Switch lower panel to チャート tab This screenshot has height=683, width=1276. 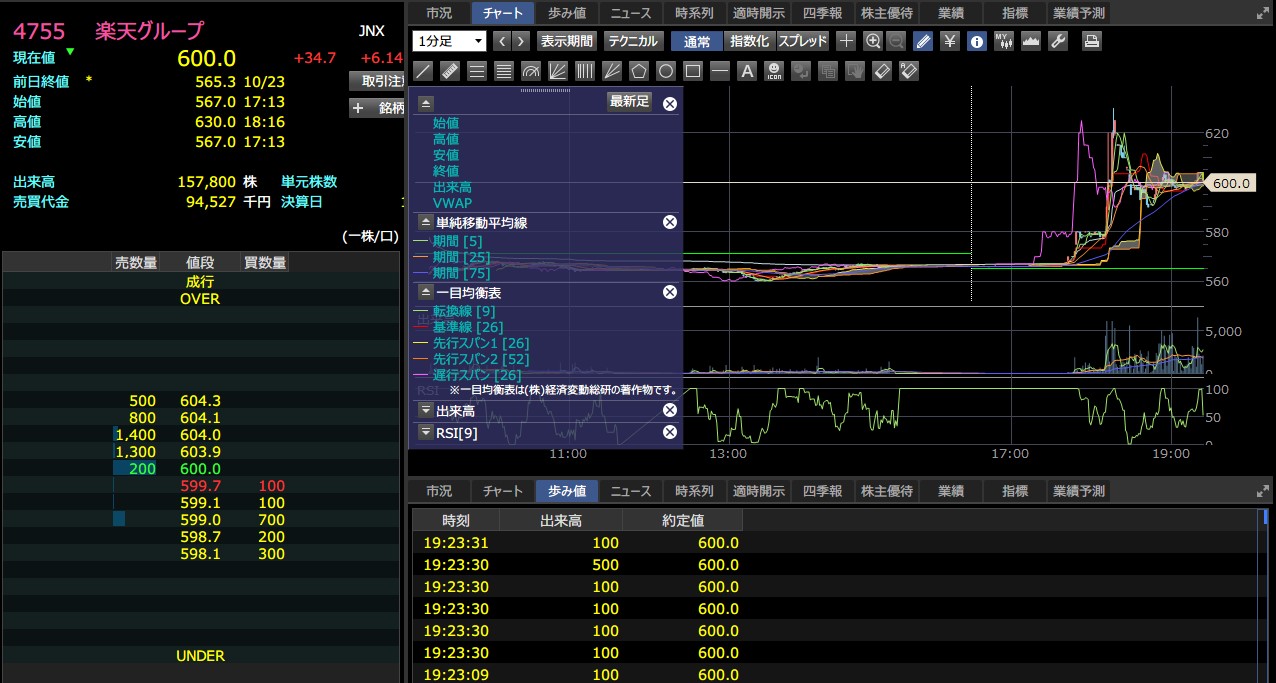(503, 491)
